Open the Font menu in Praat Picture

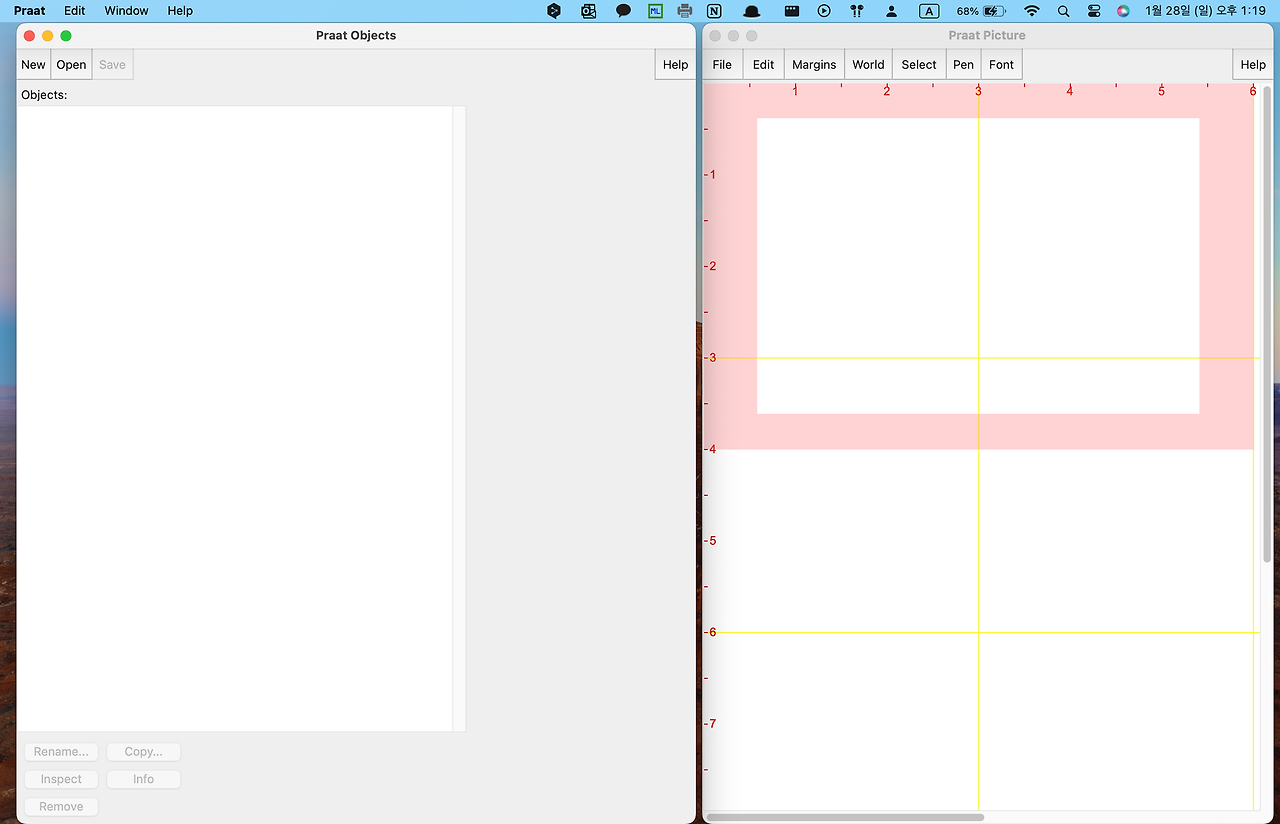(1001, 65)
